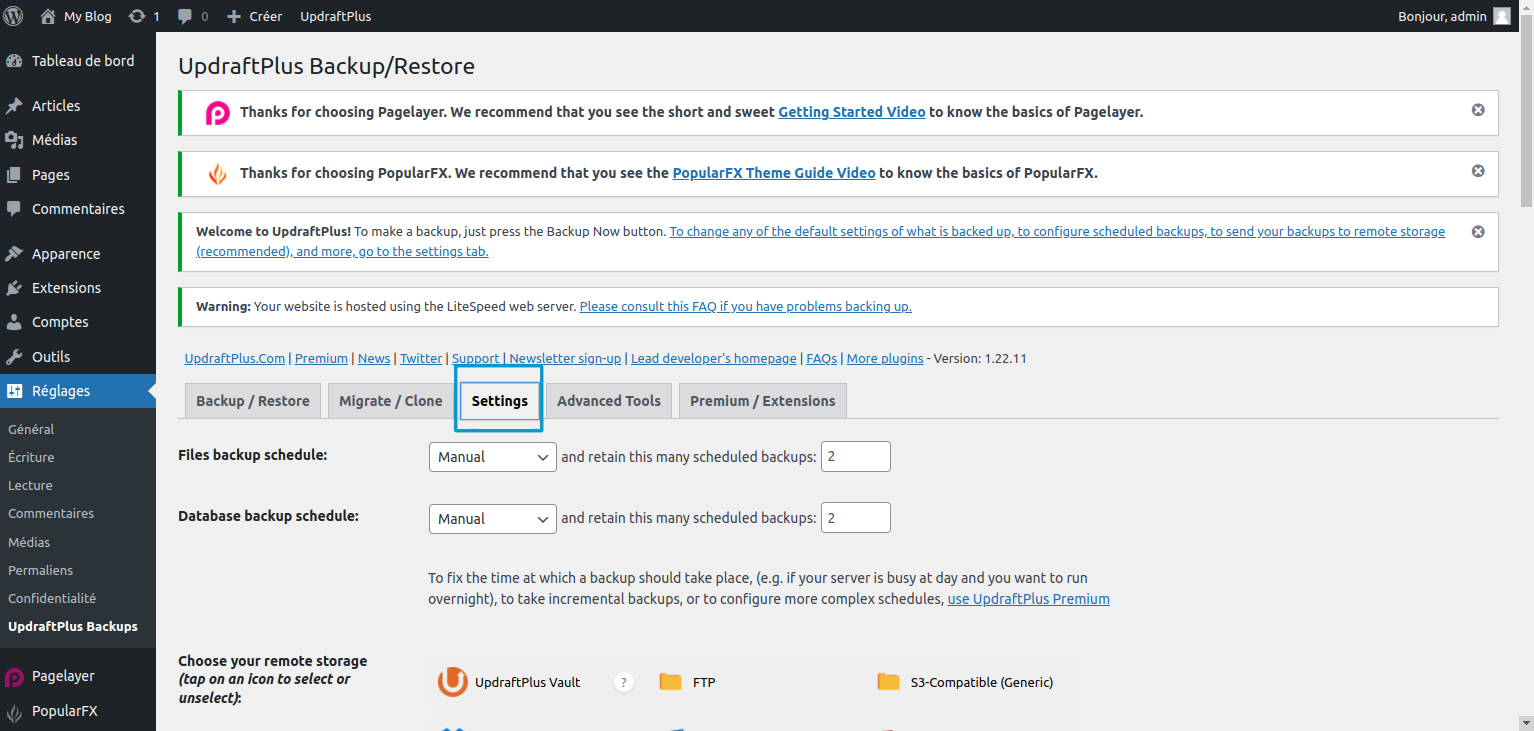Edit files retained backups count field

tap(856, 457)
